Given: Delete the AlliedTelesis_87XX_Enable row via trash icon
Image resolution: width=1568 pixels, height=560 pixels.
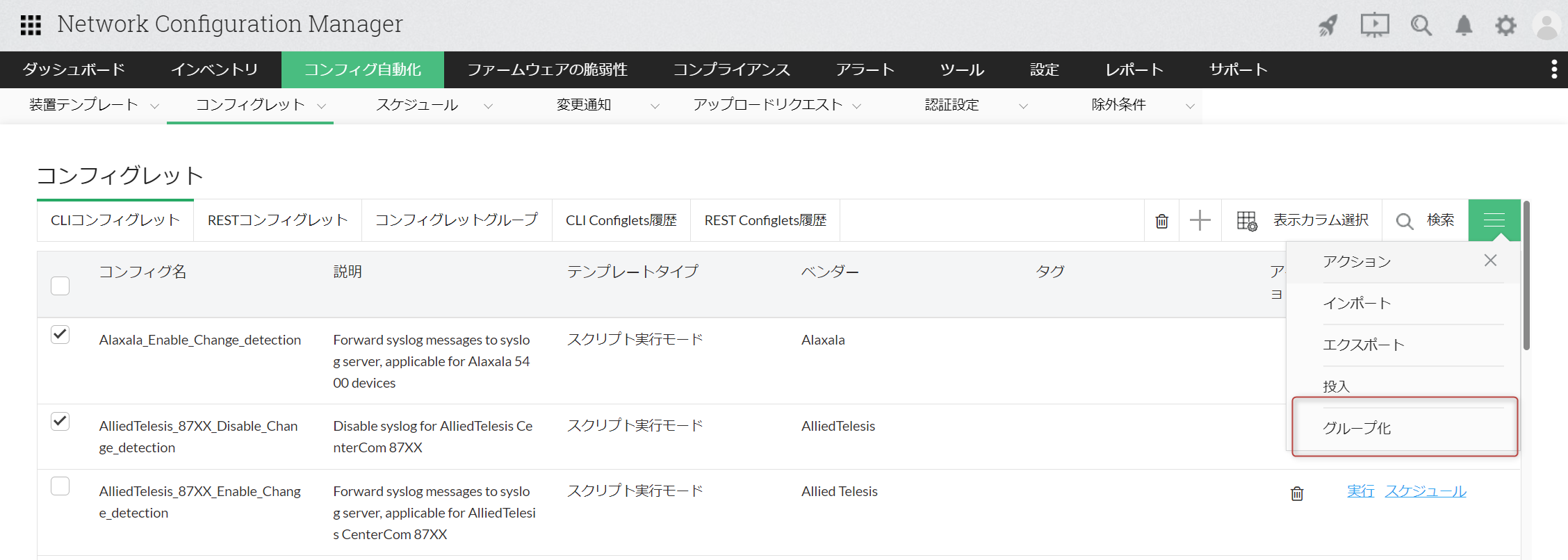Looking at the screenshot, I should 1297,493.
